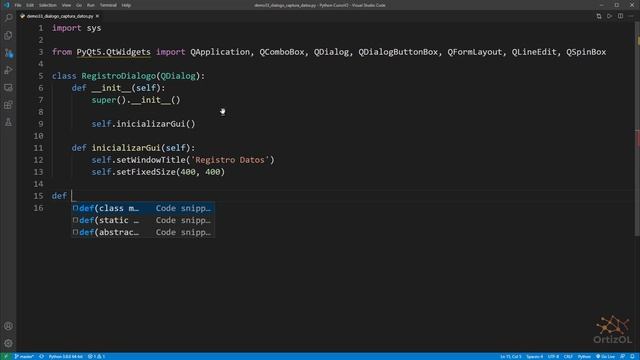The width and height of the screenshot is (640, 360).
Task: Click the remote window indicator in status bar
Action: pos(6,356)
